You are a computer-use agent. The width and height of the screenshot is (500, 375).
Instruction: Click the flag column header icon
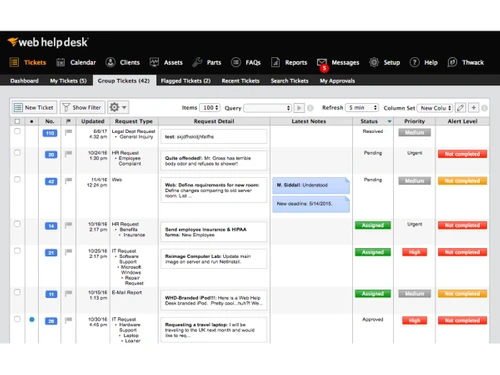68,121
